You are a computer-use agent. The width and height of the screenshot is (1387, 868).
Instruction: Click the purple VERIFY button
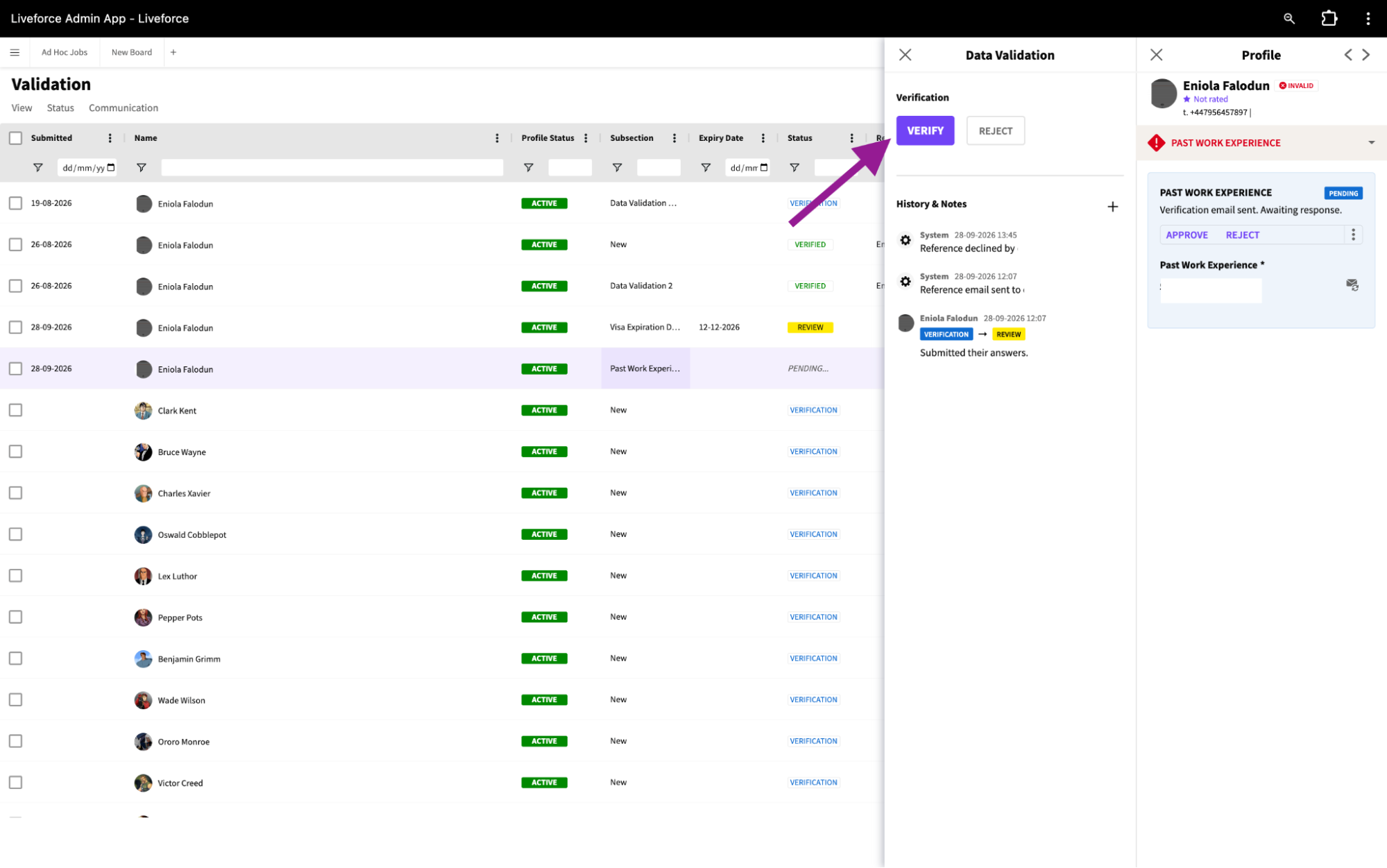[x=925, y=130]
